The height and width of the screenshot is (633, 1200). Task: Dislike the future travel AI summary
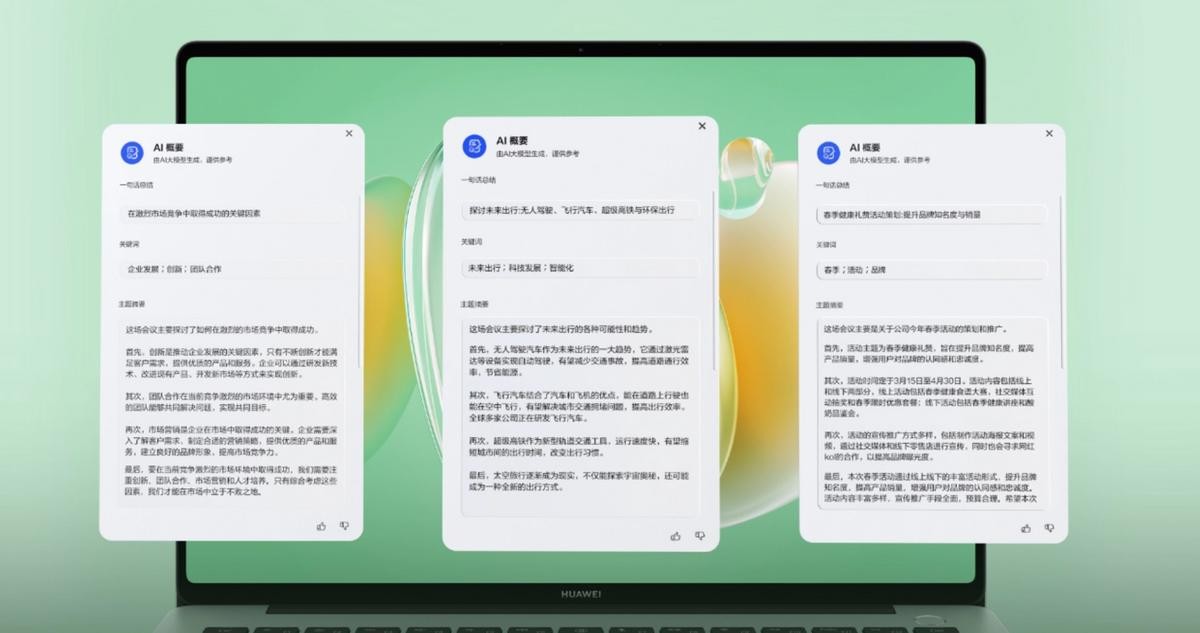point(700,536)
